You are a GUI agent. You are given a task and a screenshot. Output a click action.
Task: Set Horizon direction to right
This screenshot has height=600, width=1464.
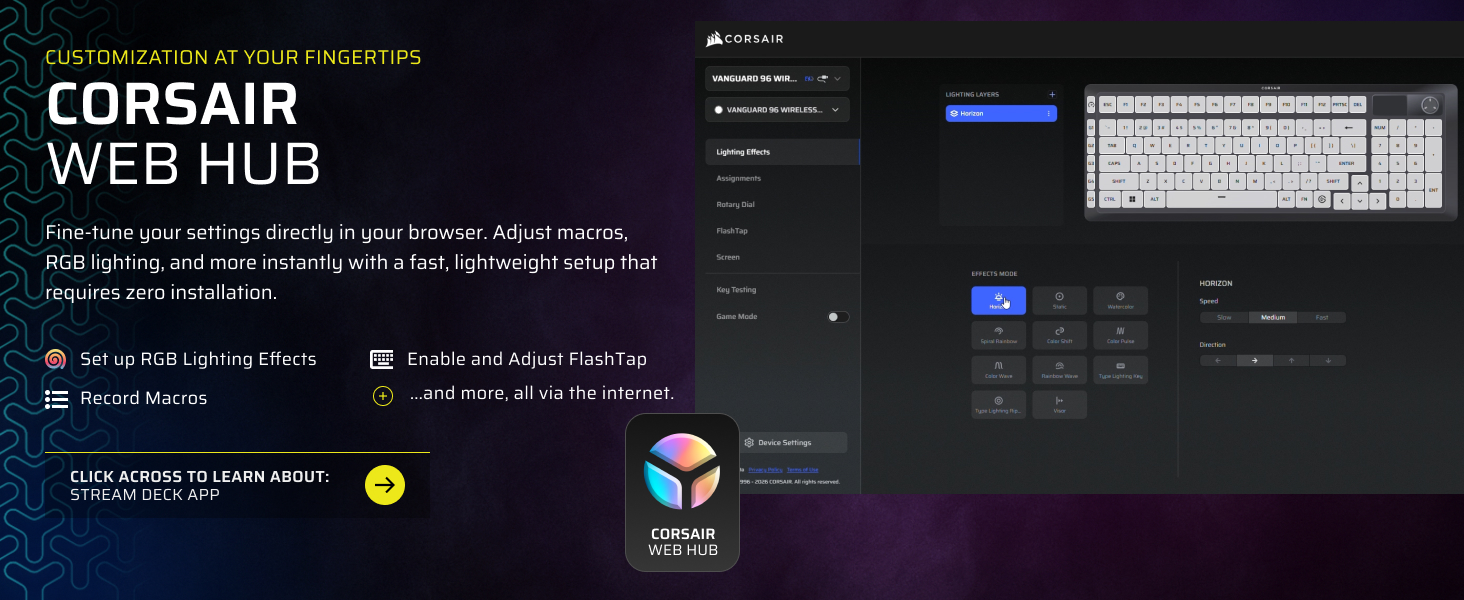(1255, 360)
